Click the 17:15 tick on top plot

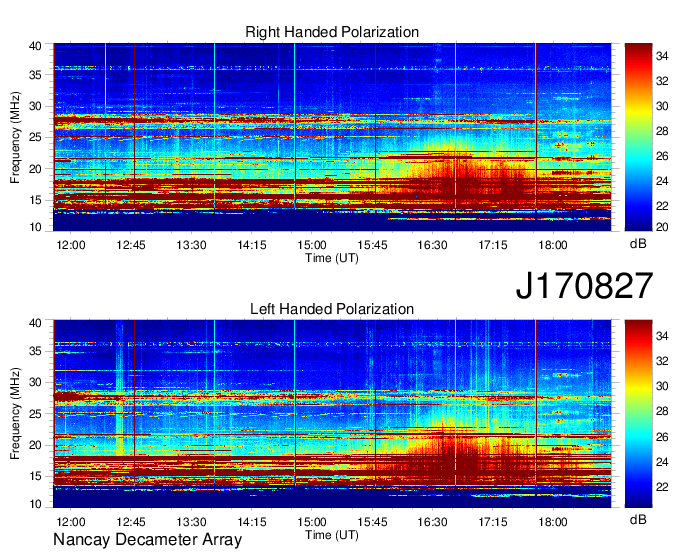(493, 245)
